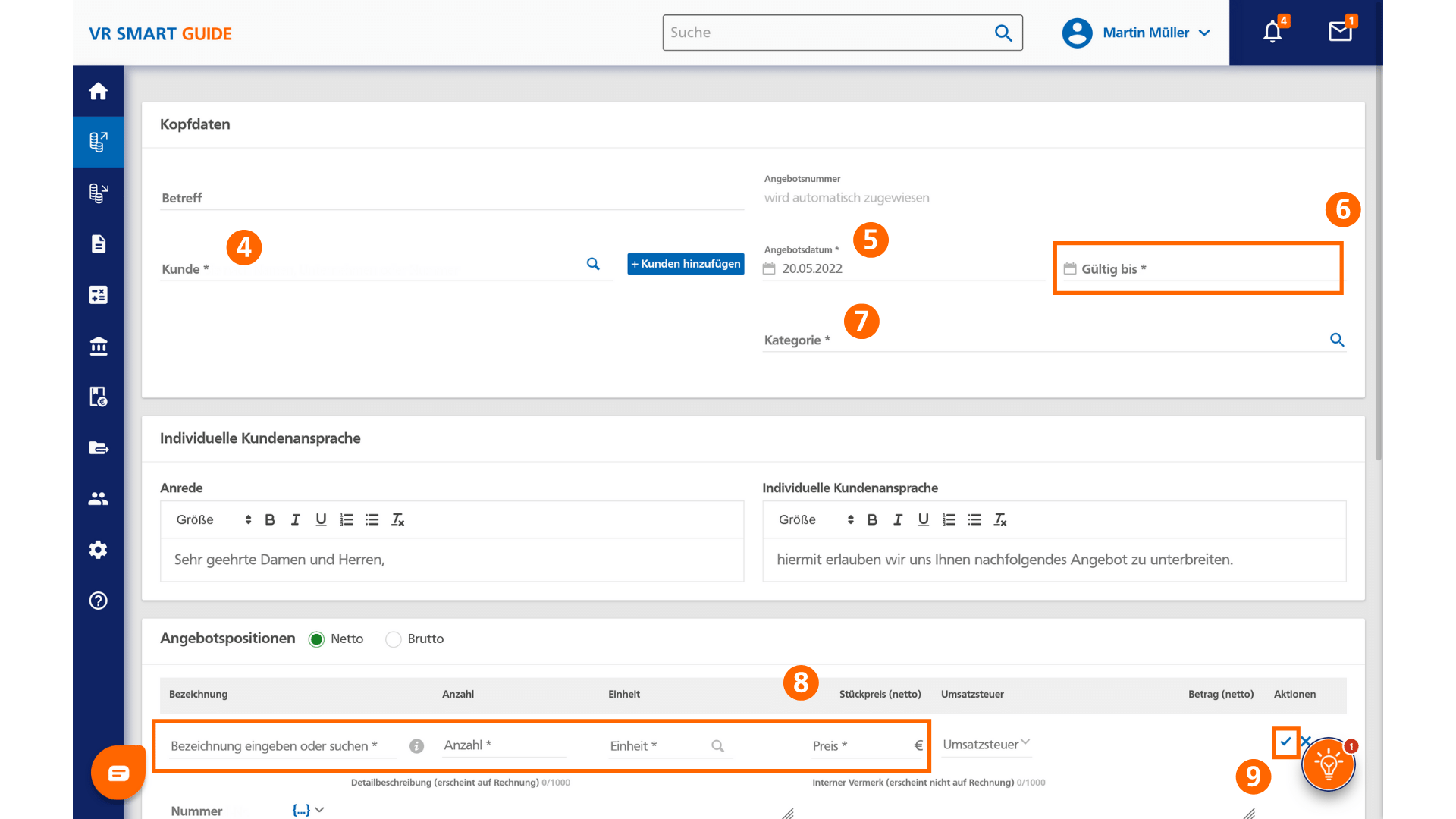Open the lightbulb tips widget
This screenshot has width=1456, height=819.
coord(1329,764)
